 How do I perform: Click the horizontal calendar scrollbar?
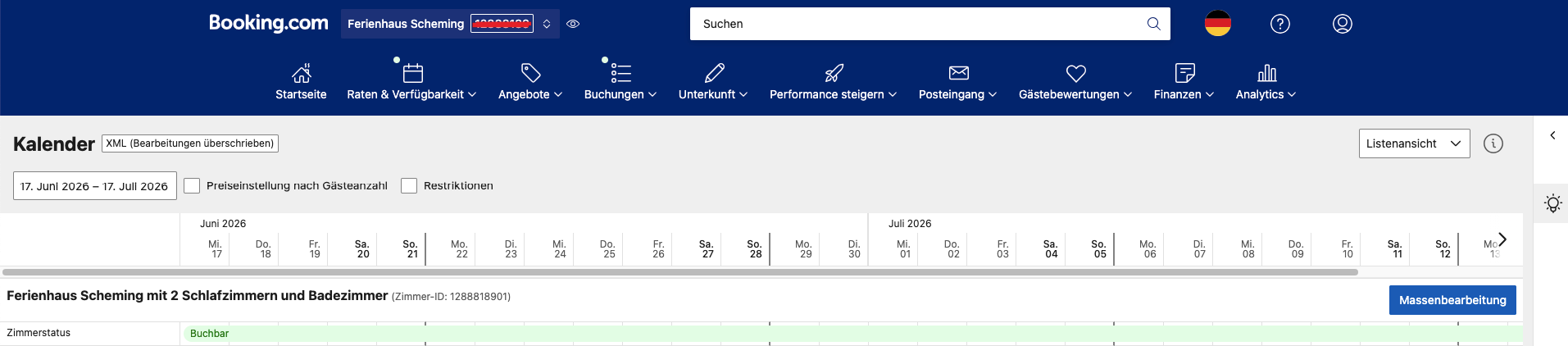pos(680,271)
